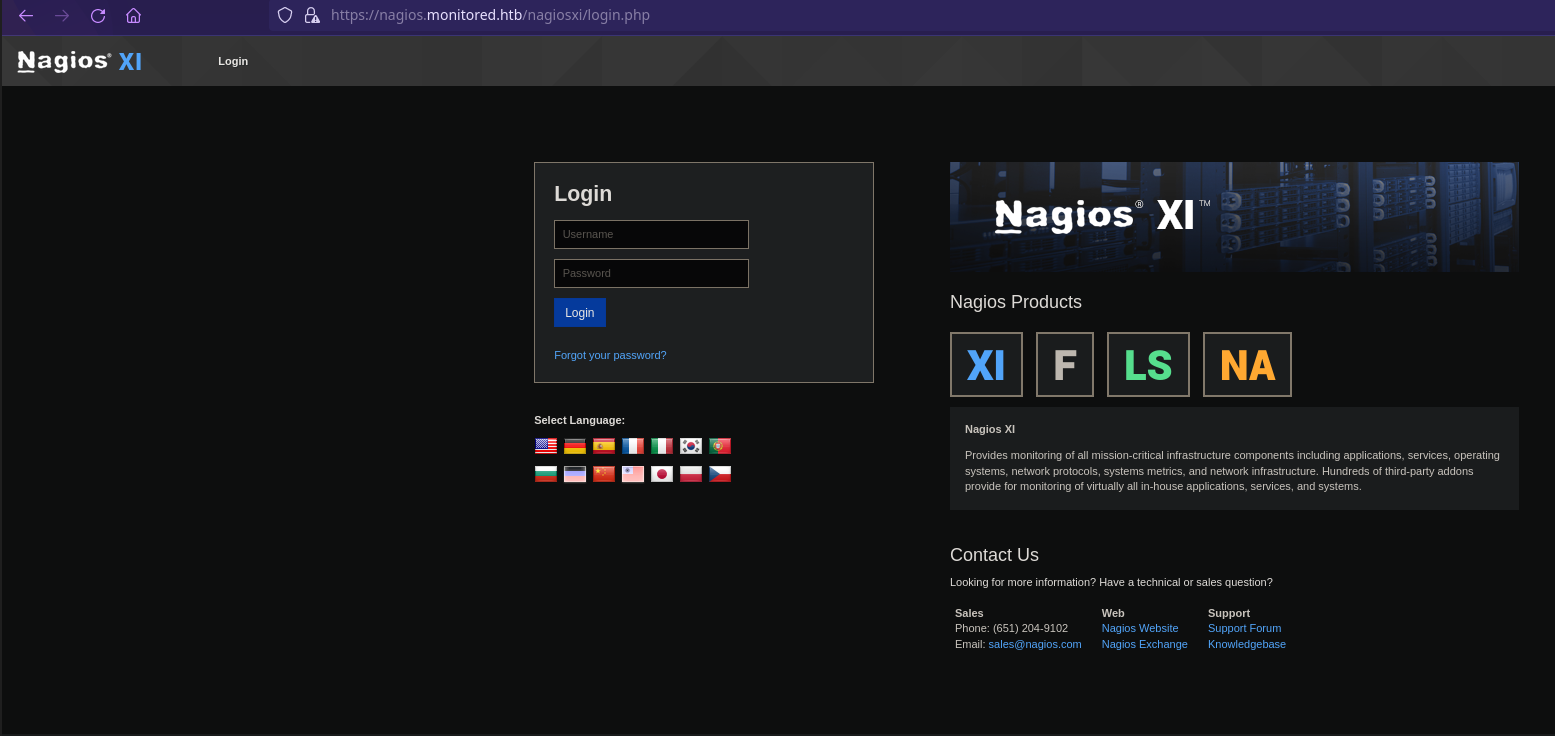
Task: Click into the Password field
Action: coord(651,274)
